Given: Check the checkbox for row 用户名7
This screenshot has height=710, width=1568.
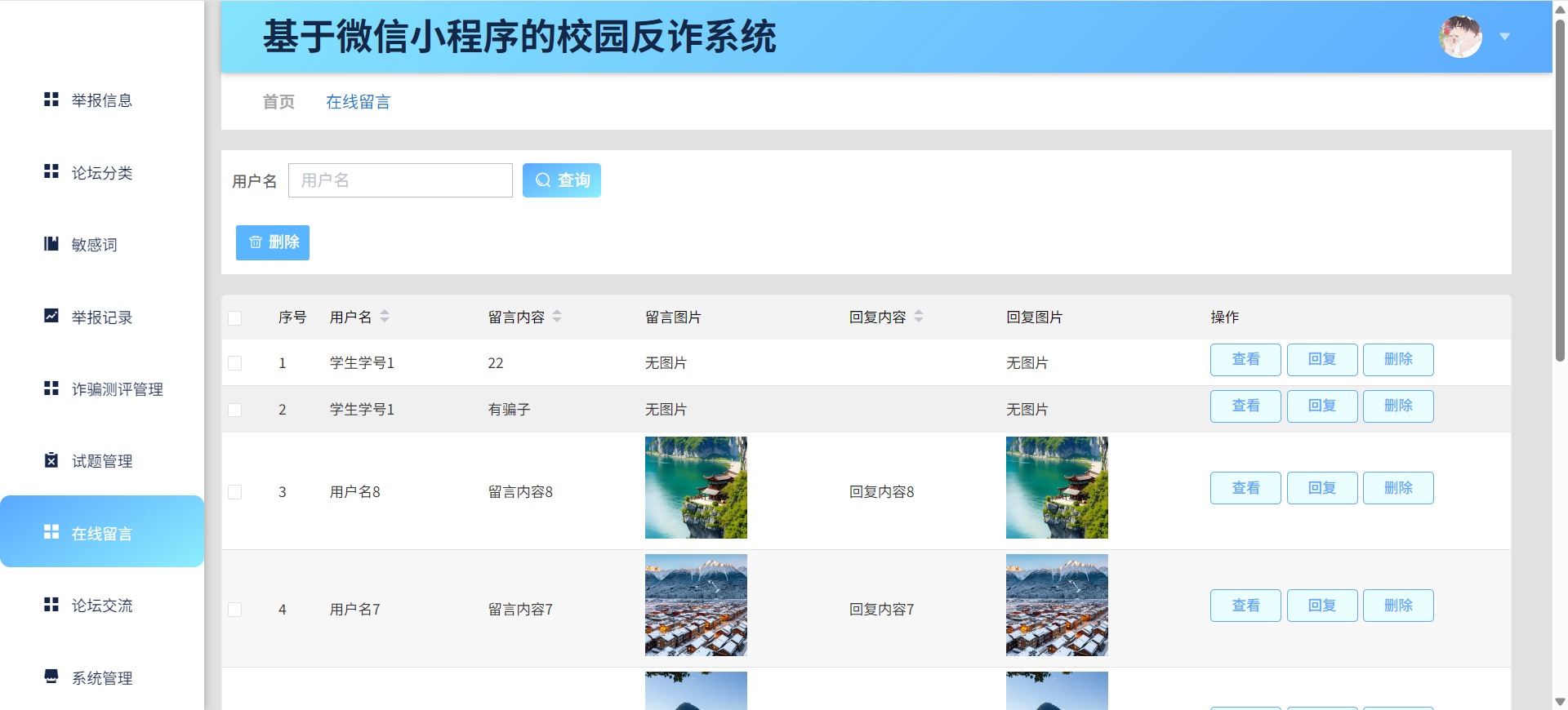Looking at the screenshot, I should pos(235,610).
